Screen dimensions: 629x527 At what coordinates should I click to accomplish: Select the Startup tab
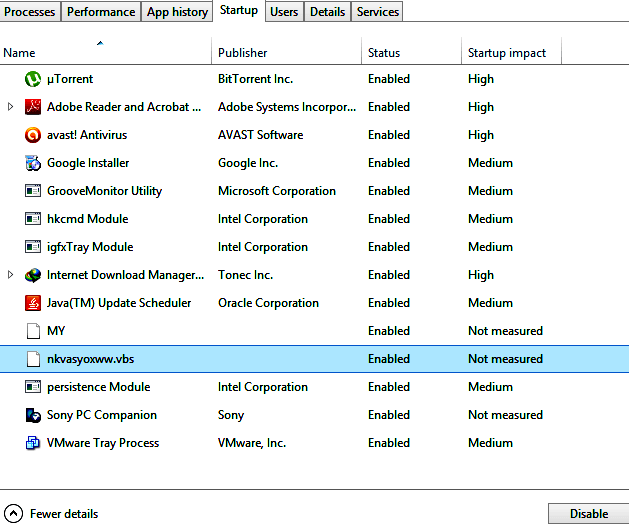tap(239, 10)
